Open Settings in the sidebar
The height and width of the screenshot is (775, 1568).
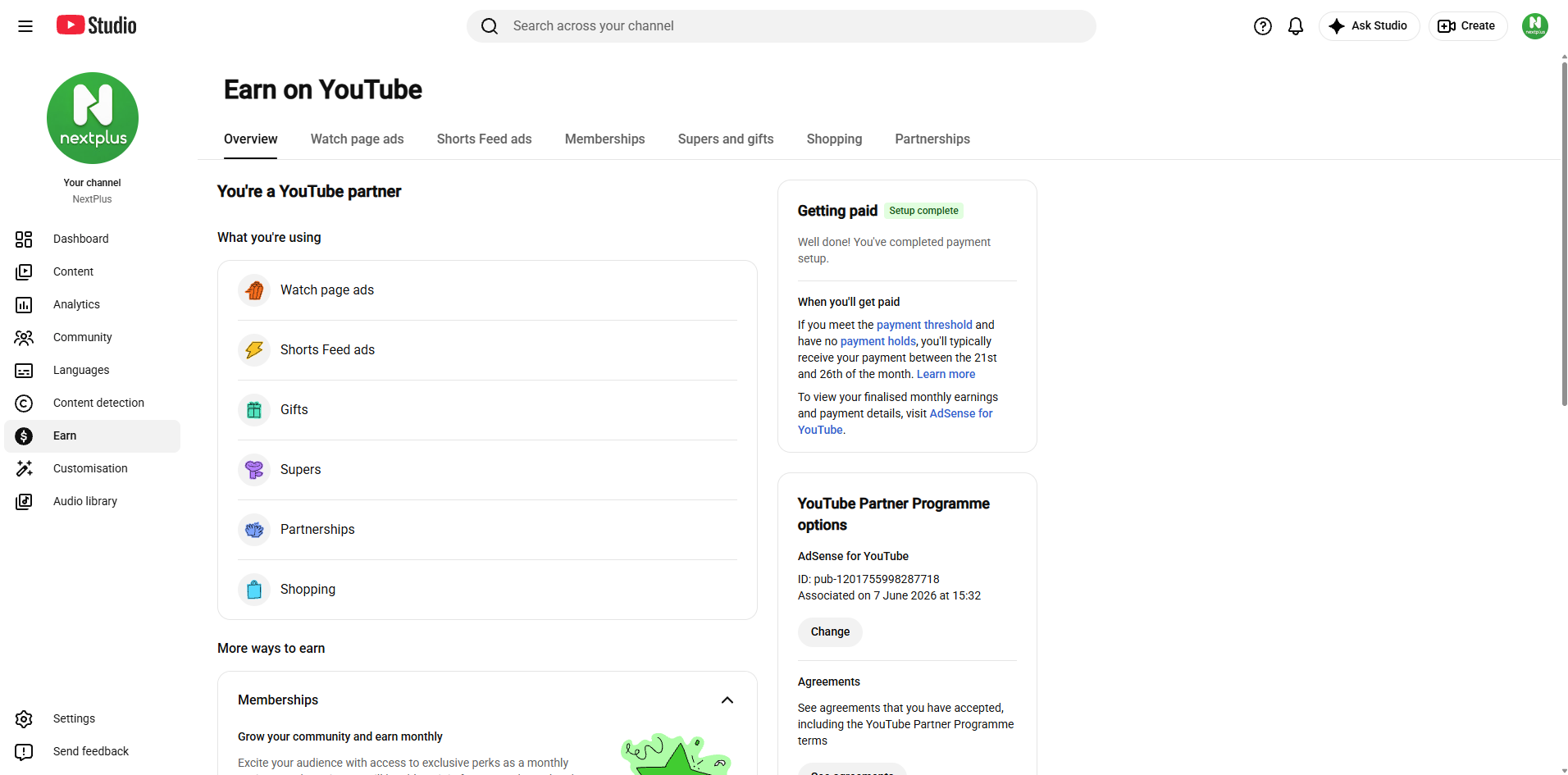tap(92, 718)
